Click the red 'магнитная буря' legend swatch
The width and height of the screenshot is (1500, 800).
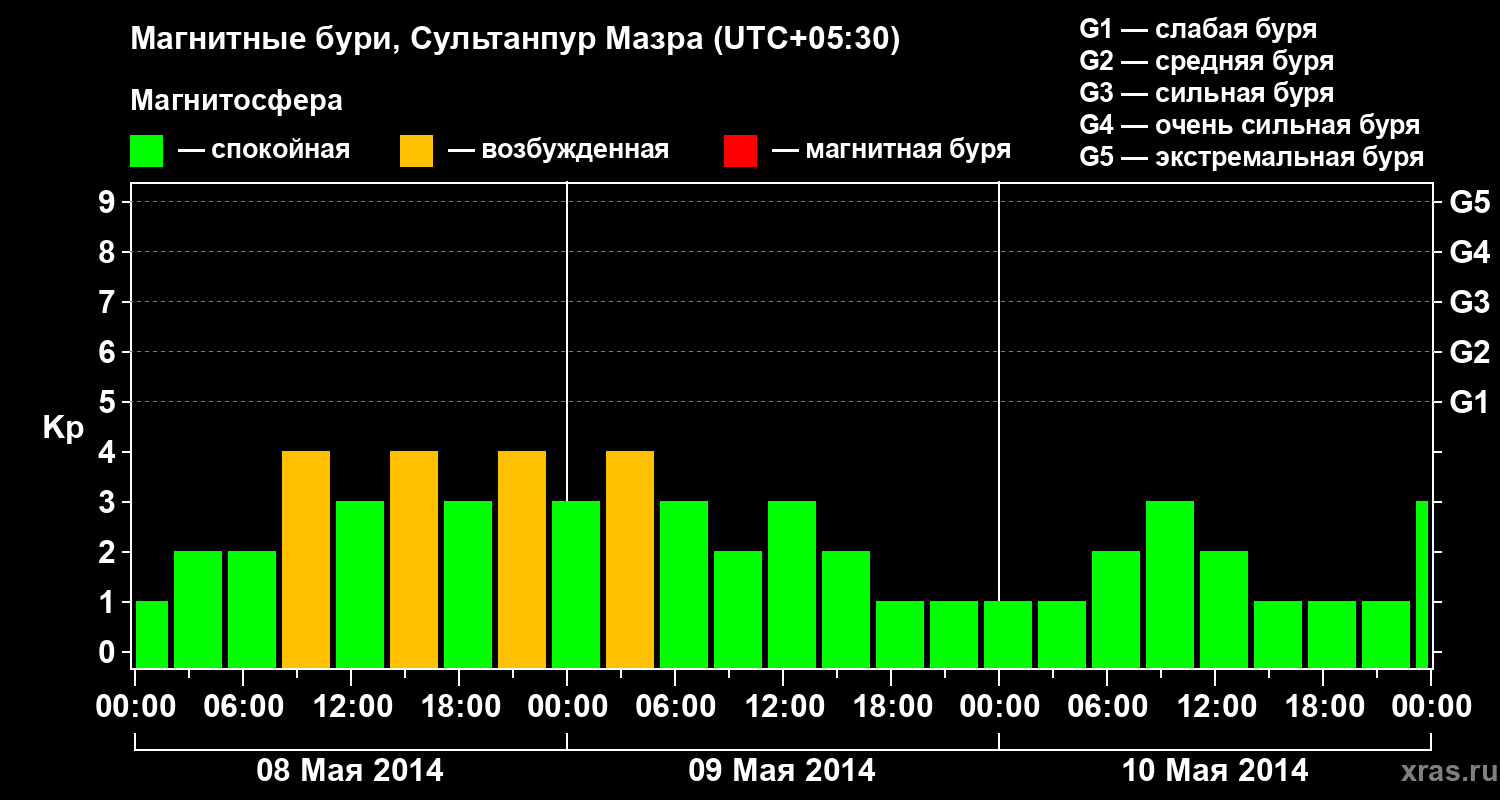(740, 151)
